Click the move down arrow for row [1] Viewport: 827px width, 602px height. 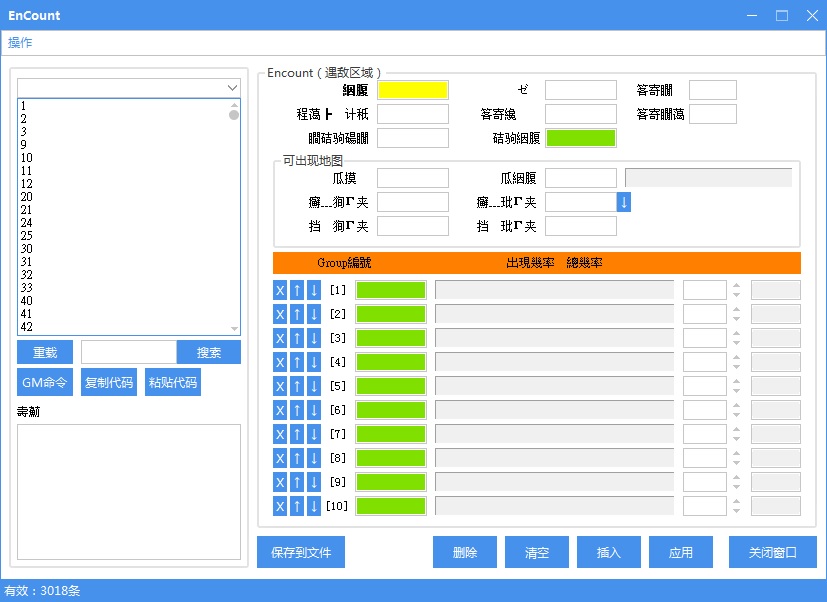(x=314, y=290)
